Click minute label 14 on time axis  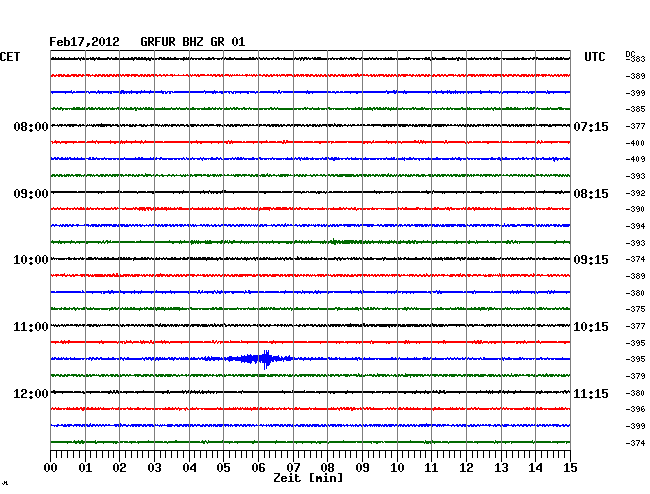pos(535,468)
